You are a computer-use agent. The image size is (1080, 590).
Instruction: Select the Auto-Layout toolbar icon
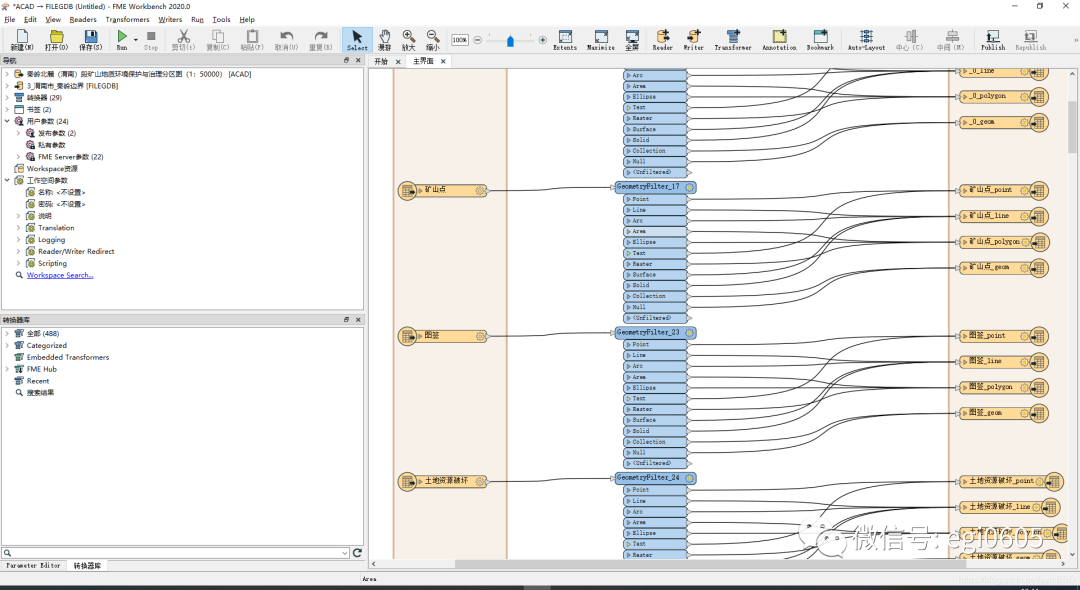pos(866,38)
